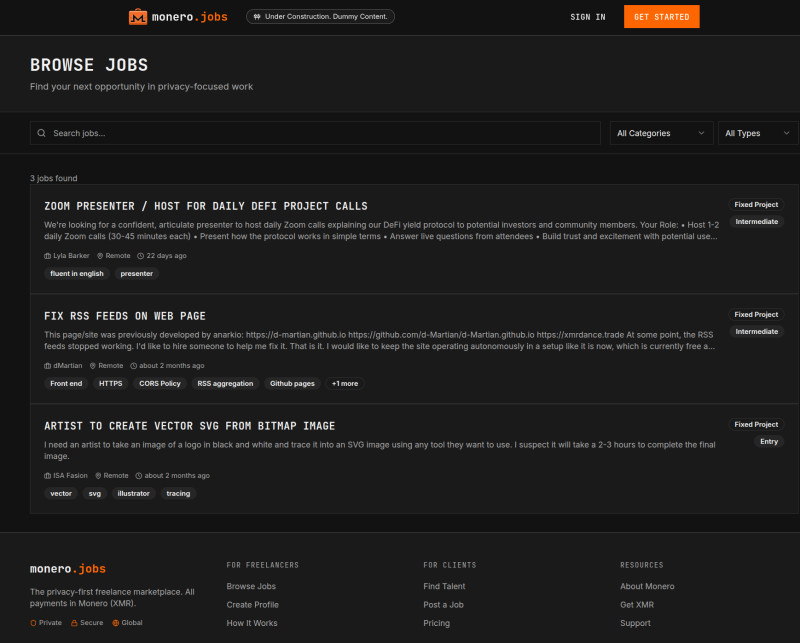Image resolution: width=800 pixels, height=643 pixels.
Task: Focus the Search jobs input field
Action: [320, 133]
